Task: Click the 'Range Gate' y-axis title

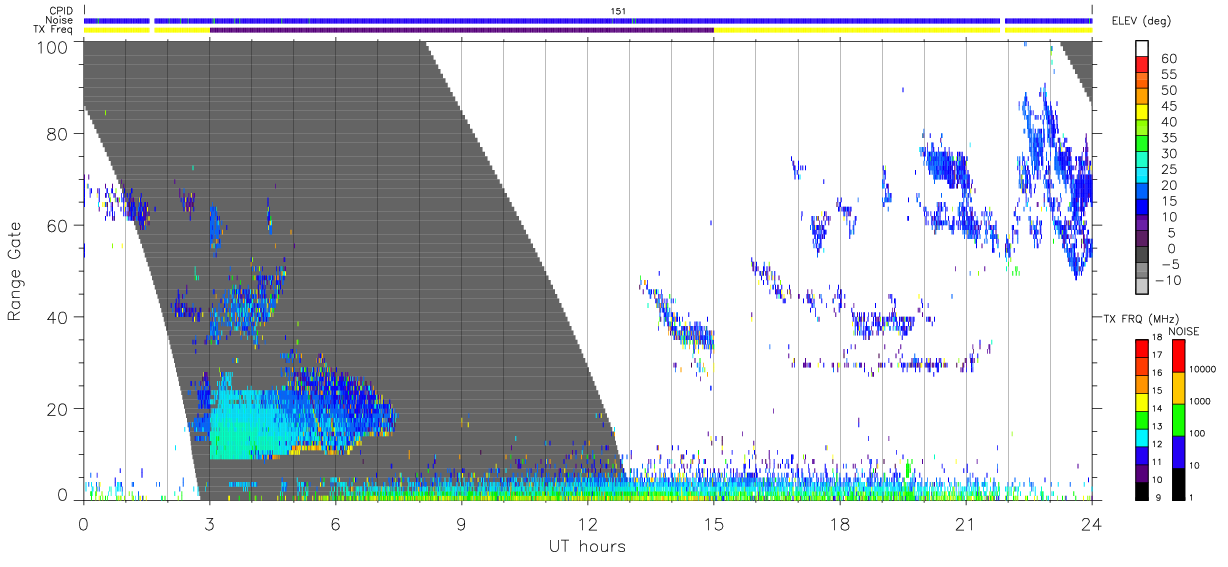Action: click(x=15, y=272)
